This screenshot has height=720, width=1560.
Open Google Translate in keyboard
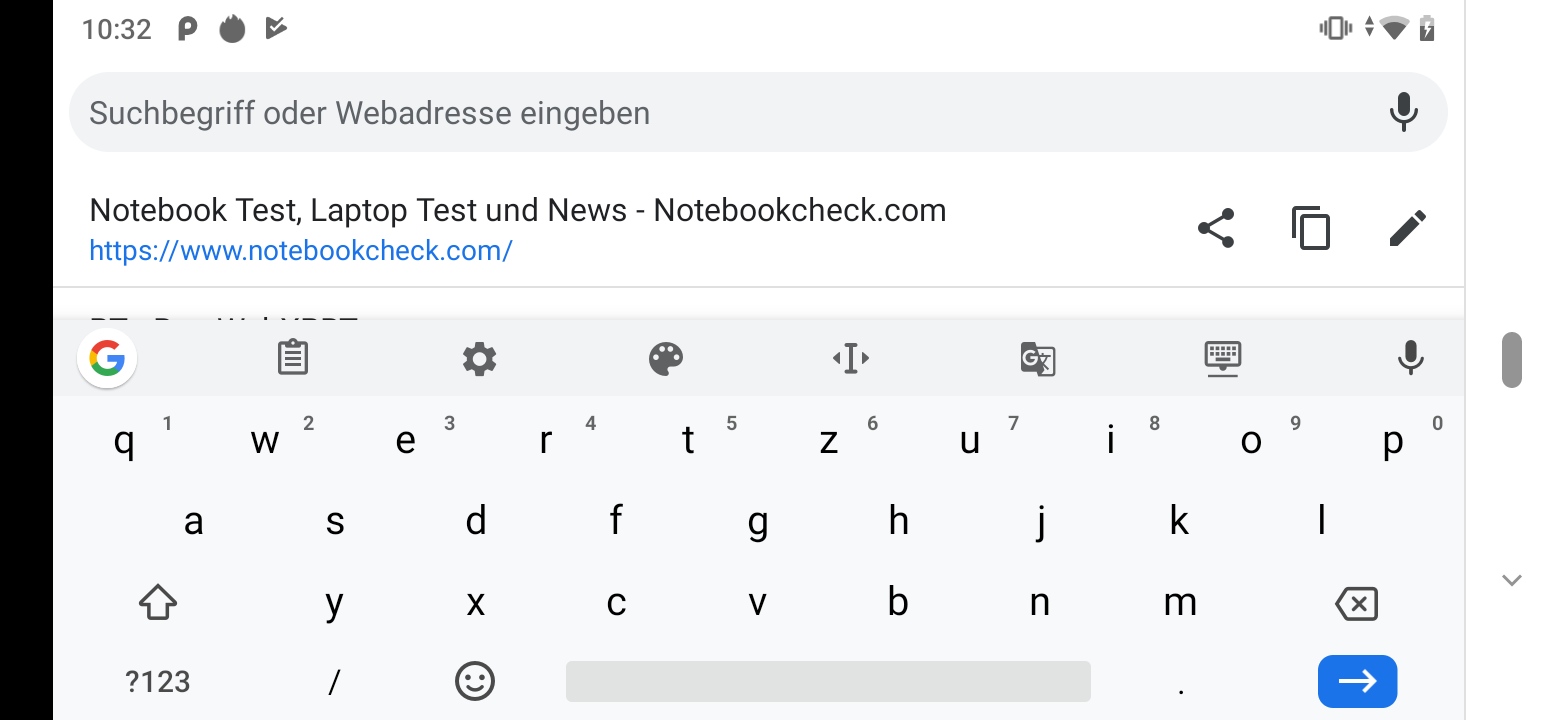(x=1038, y=358)
